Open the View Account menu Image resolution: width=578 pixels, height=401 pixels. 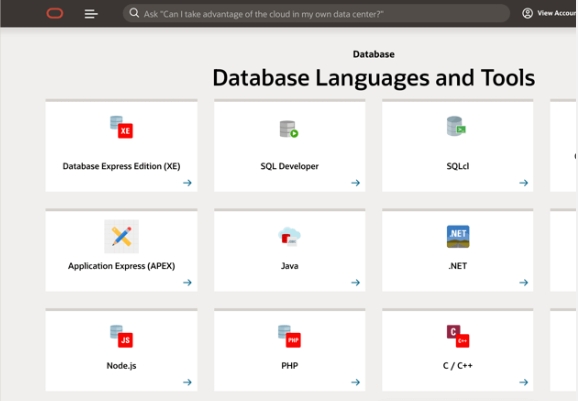click(549, 13)
